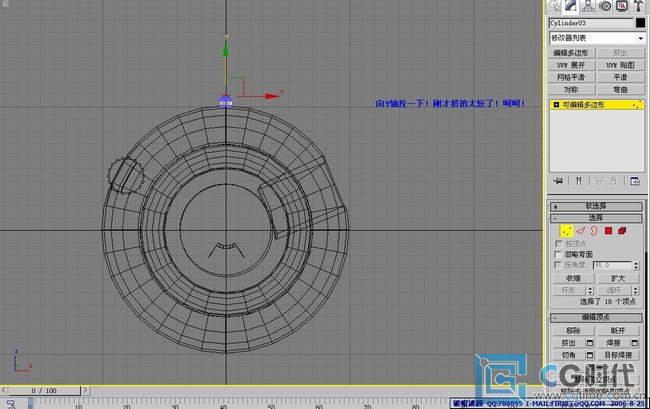The width and height of the screenshot is (650, 409).
Task: Click the 扩大 grow selection button
Action: 618,278
